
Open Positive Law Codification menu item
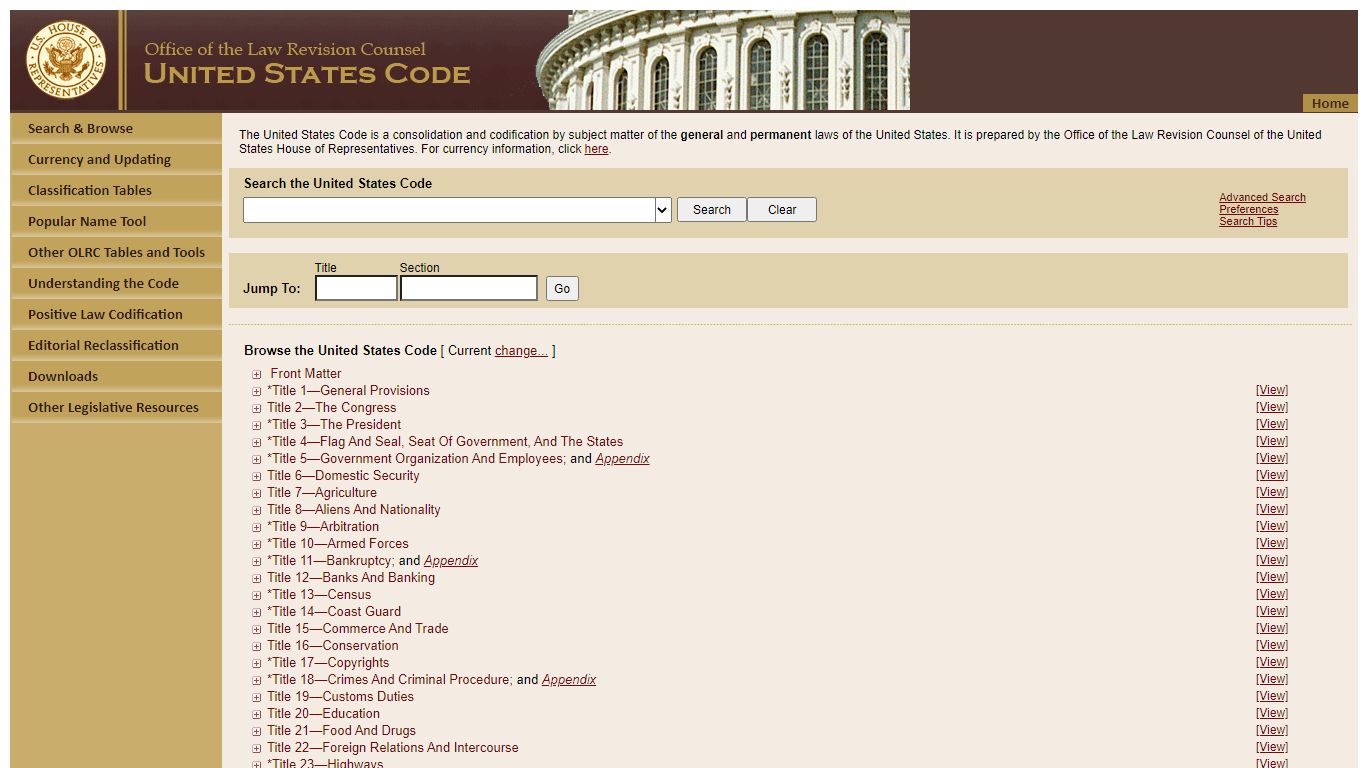116,314
